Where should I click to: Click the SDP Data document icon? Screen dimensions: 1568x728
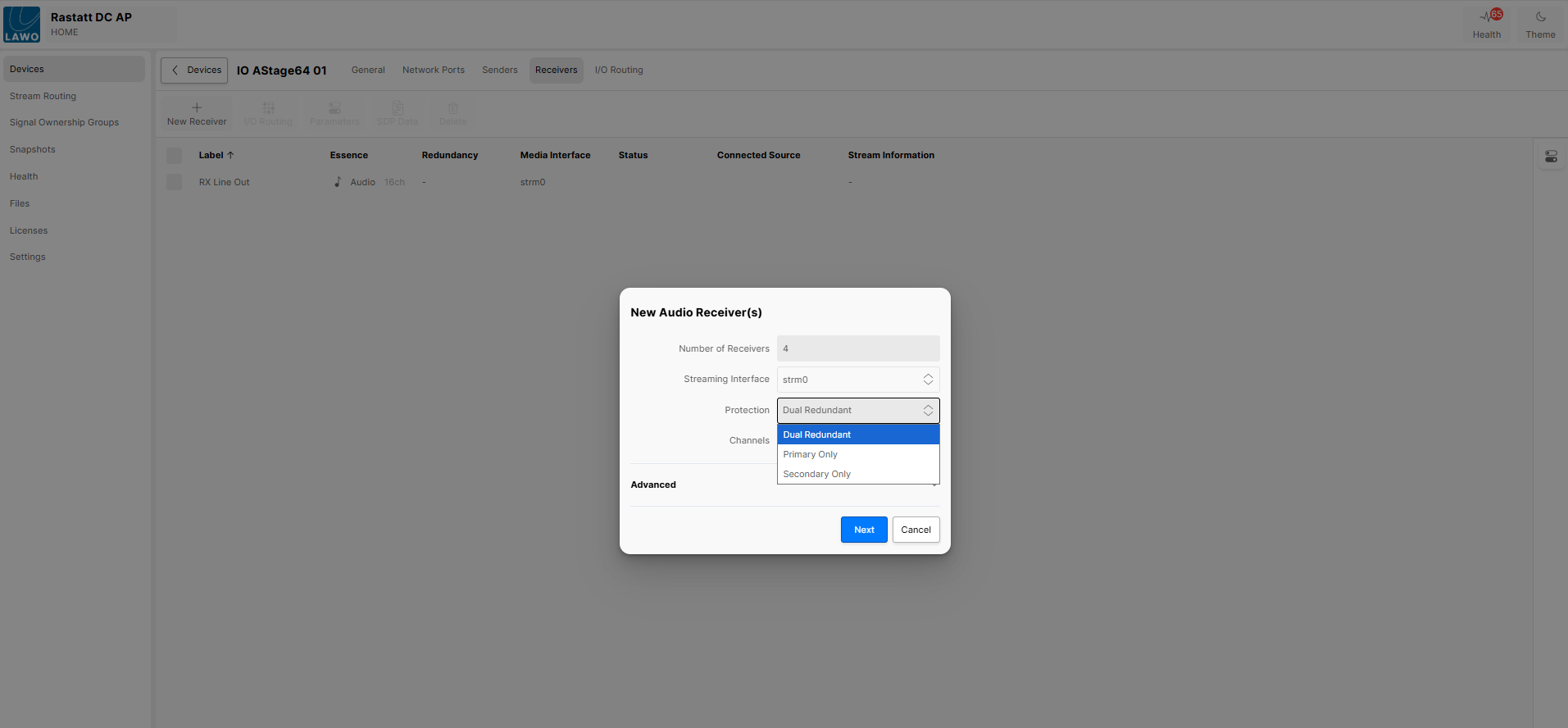pyautogui.click(x=398, y=107)
